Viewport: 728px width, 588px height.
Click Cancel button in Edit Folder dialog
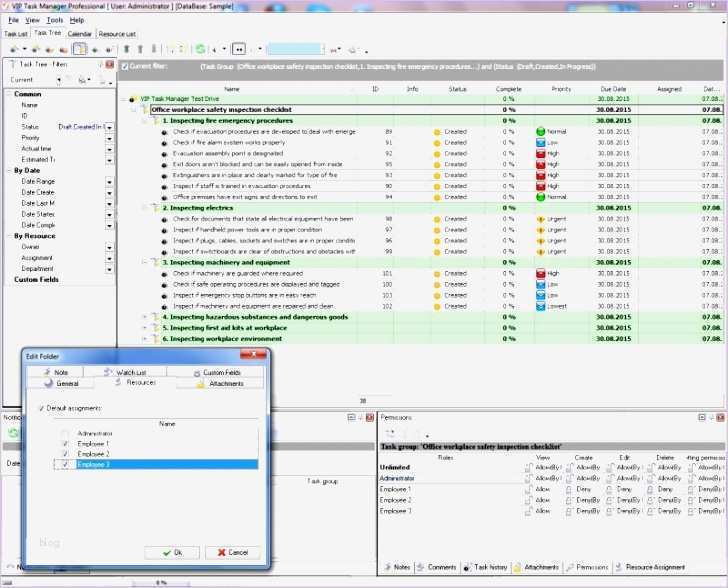tap(233, 553)
